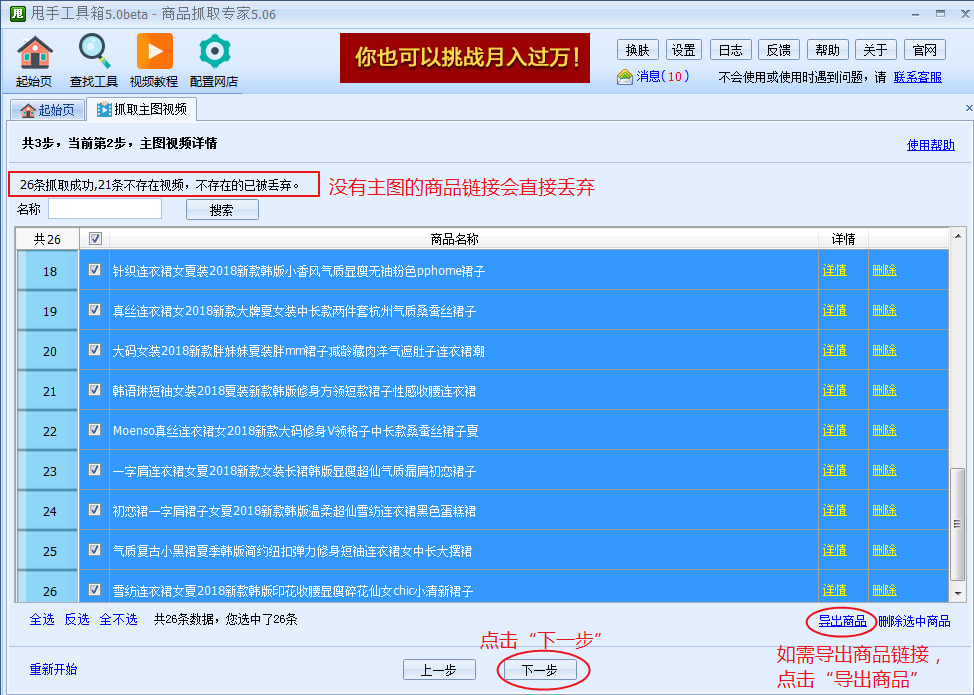974x695 pixels.
Task: Click the 搜索 search button
Action: tap(222, 210)
